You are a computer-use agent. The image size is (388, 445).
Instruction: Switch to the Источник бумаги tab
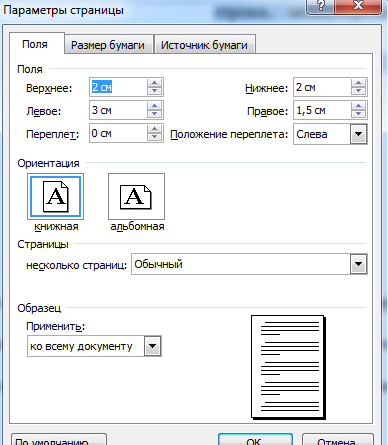[204, 45]
